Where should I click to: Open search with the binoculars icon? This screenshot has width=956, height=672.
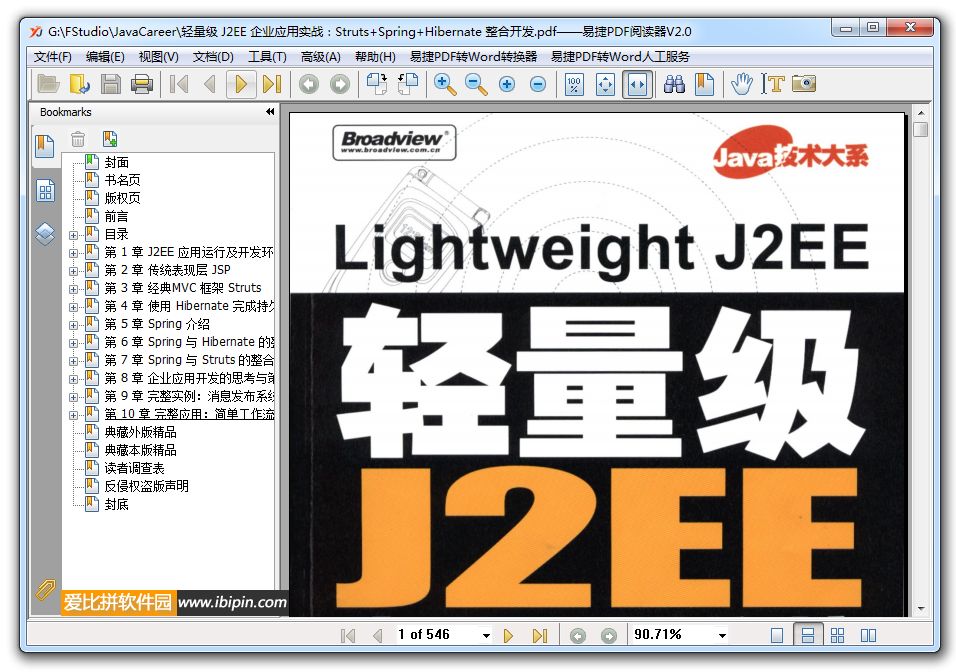[x=674, y=84]
